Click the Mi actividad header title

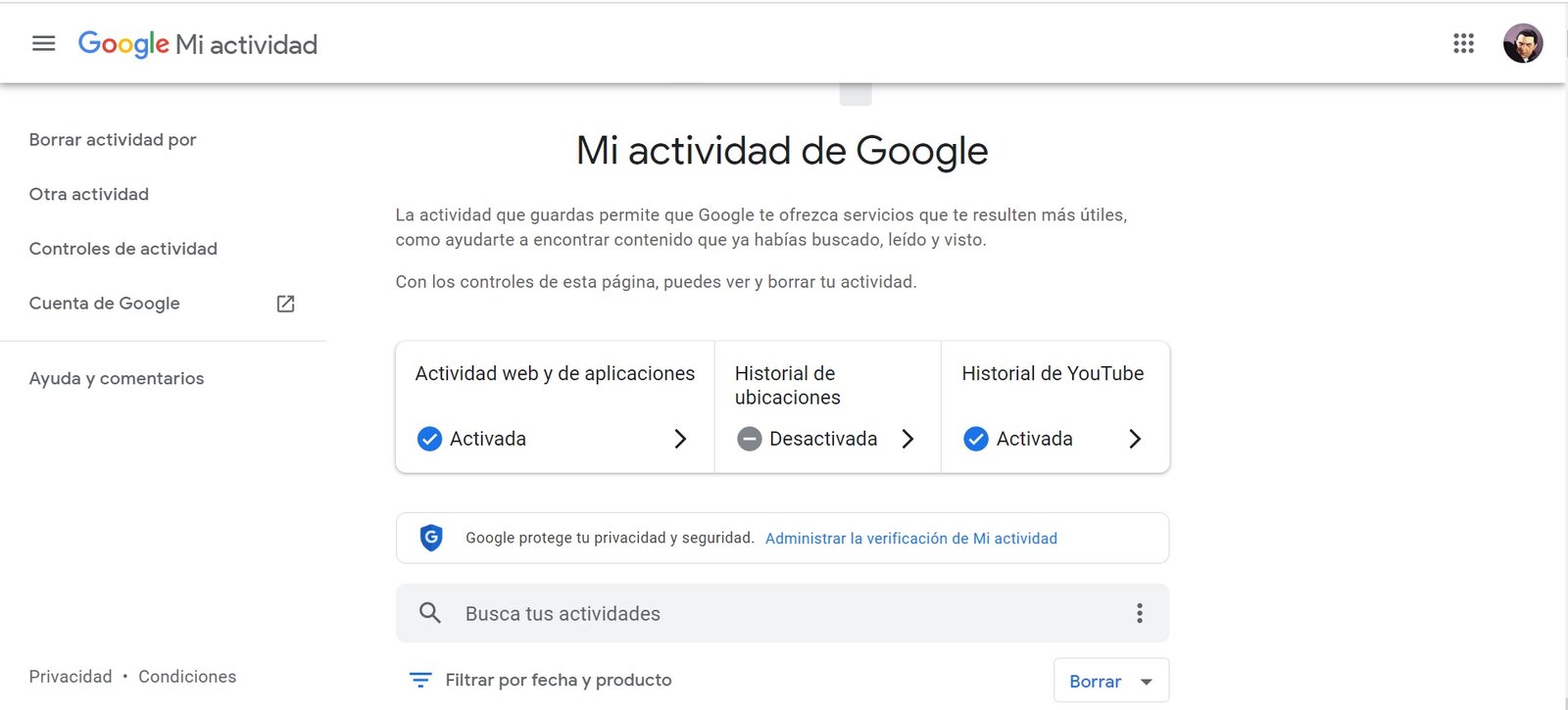click(x=246, y=45)
